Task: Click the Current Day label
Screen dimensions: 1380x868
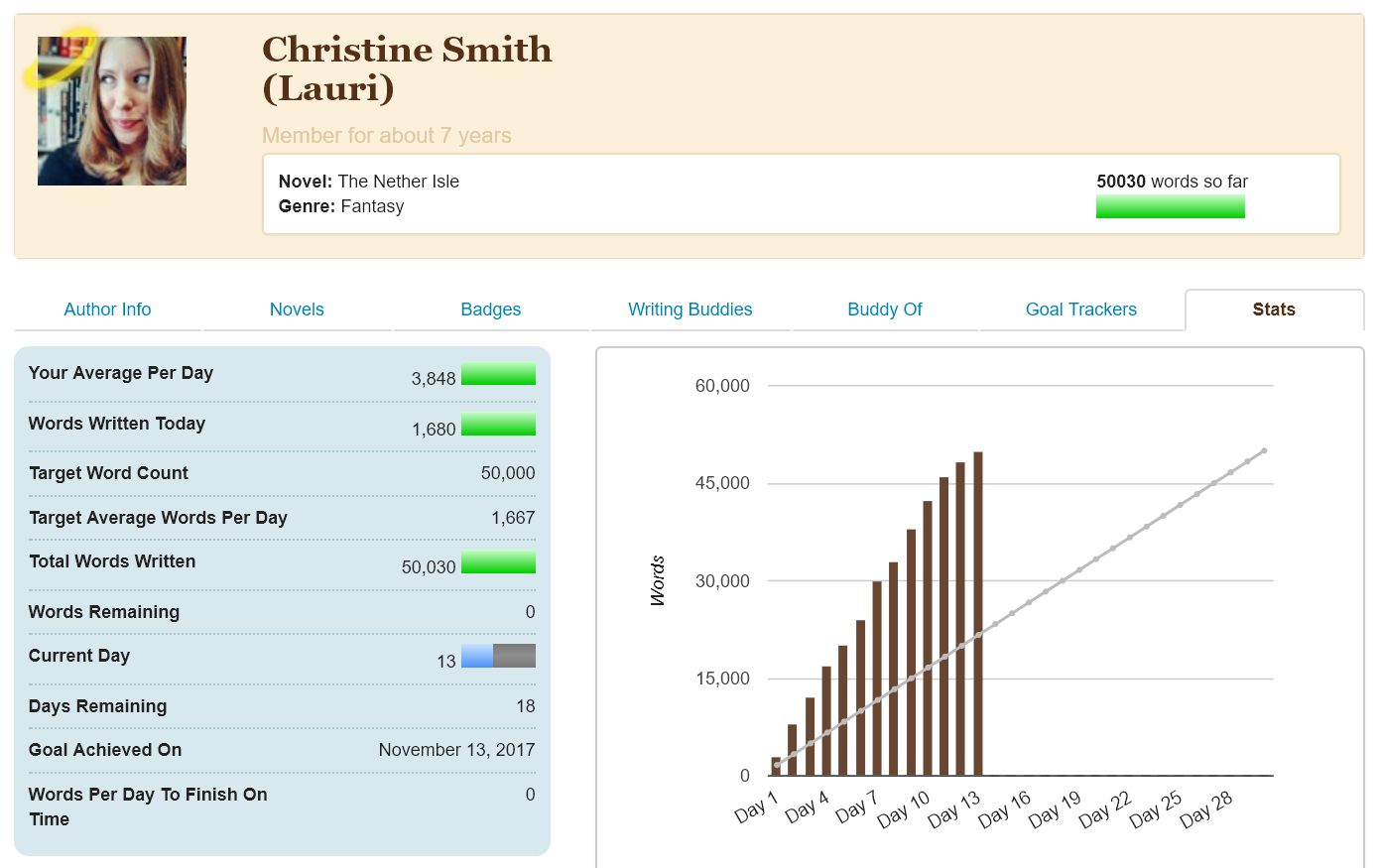Action: coord(79,656)
